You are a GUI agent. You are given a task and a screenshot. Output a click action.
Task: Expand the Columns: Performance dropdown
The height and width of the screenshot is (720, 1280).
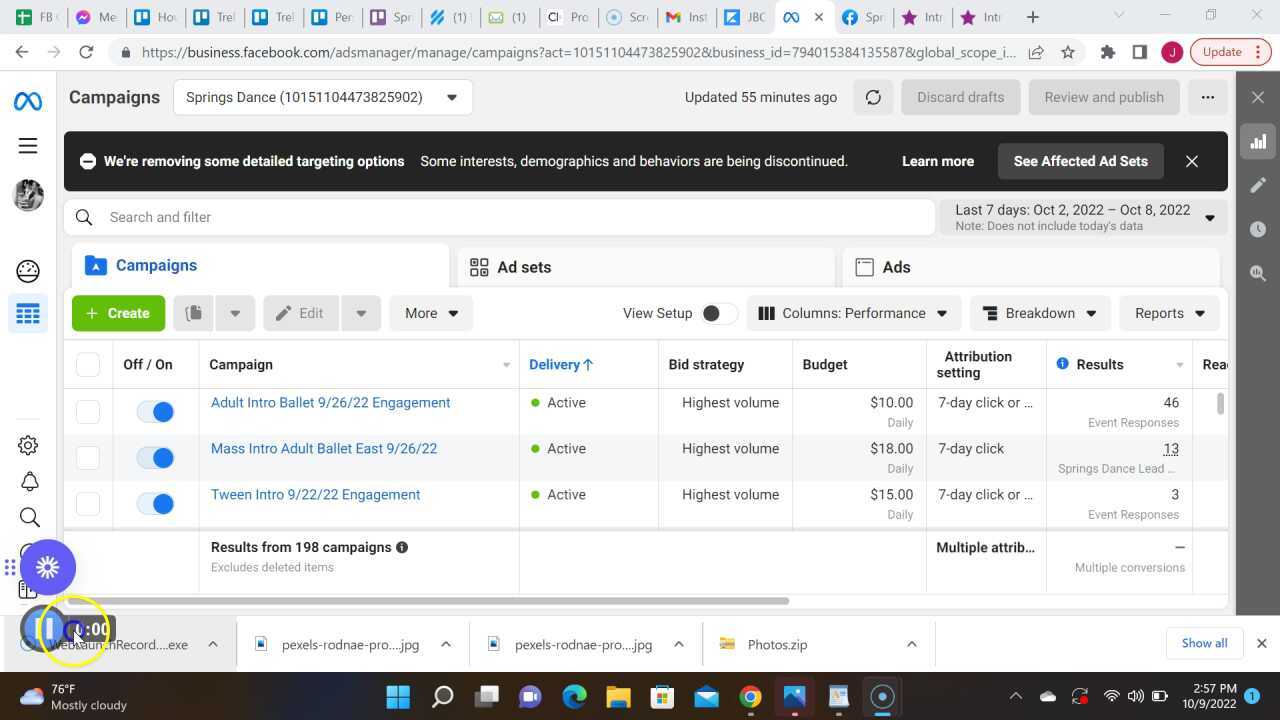point(853,313)
